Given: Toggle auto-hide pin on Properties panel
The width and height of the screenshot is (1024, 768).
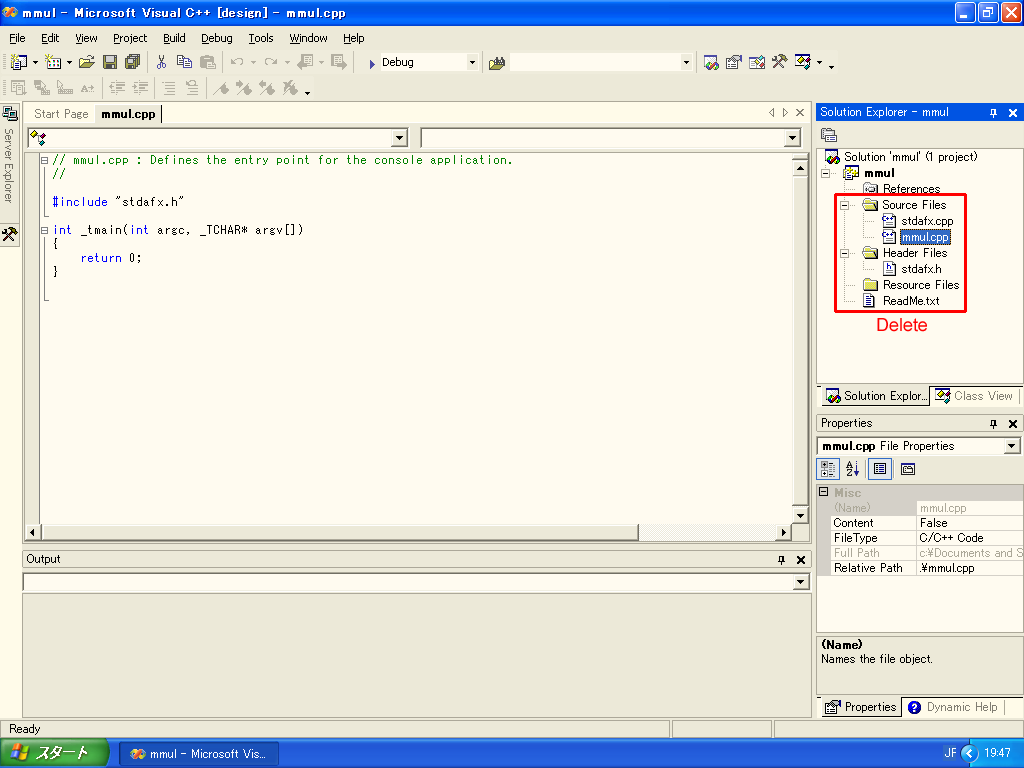Looking at the screenshot, I should [x=993, y=424].
